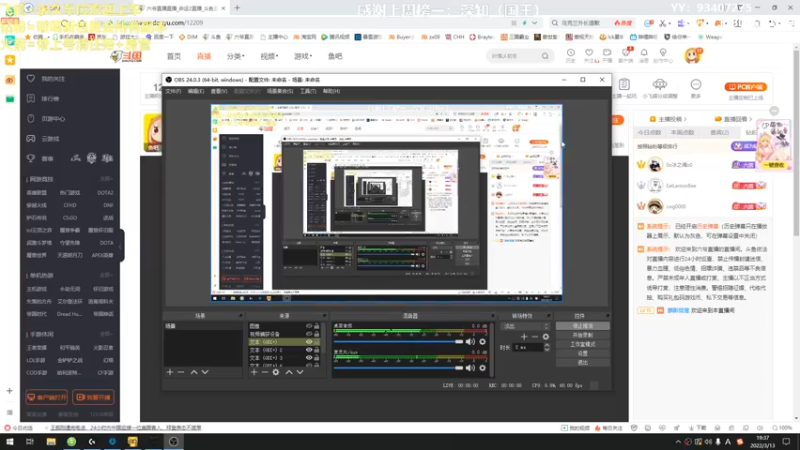
Task: Open the 淡出 transition type dropdown
Action: pos(526,326)
